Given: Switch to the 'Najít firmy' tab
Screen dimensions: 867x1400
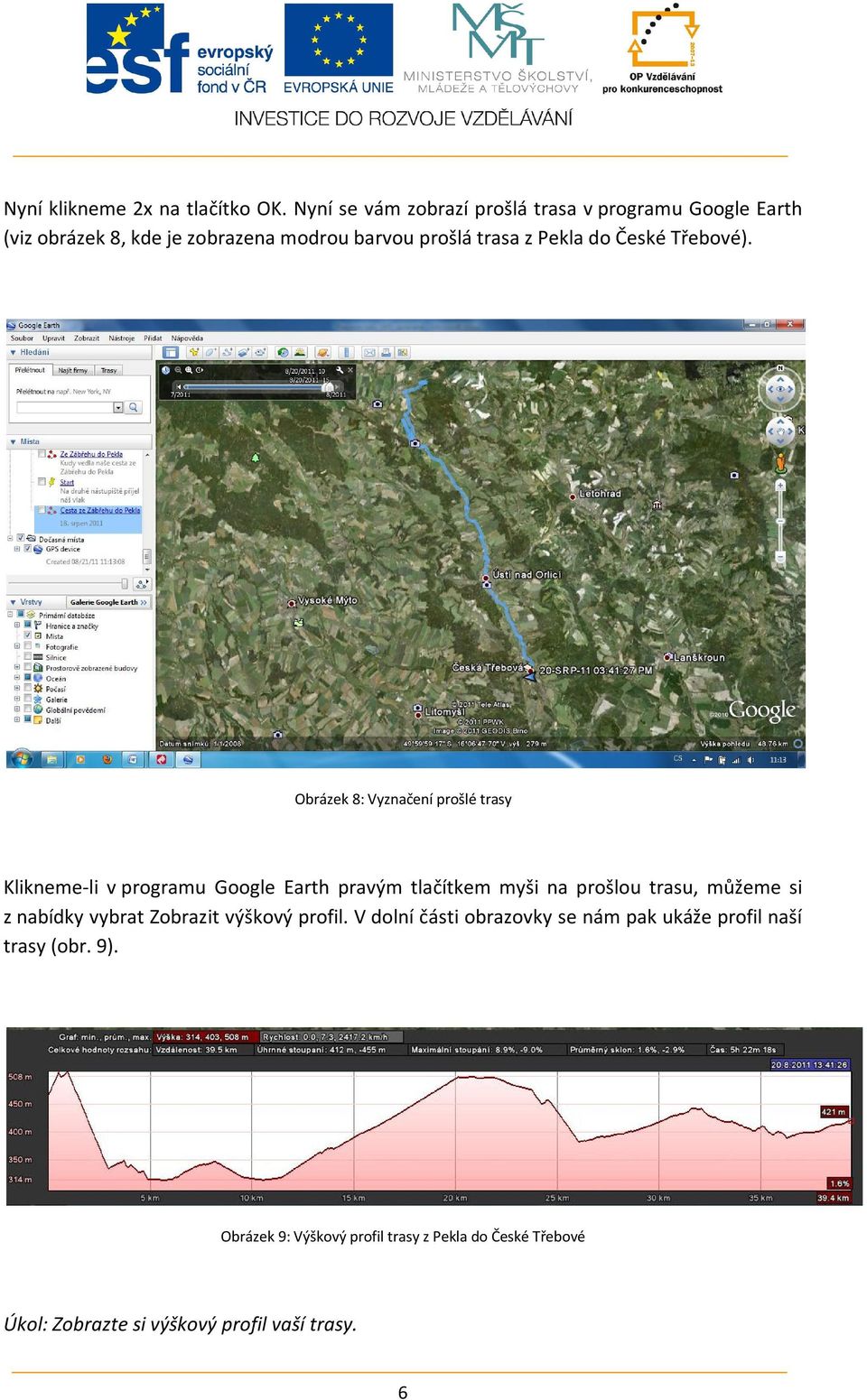Looking at the screenshot, I should (x=73, y=370).
